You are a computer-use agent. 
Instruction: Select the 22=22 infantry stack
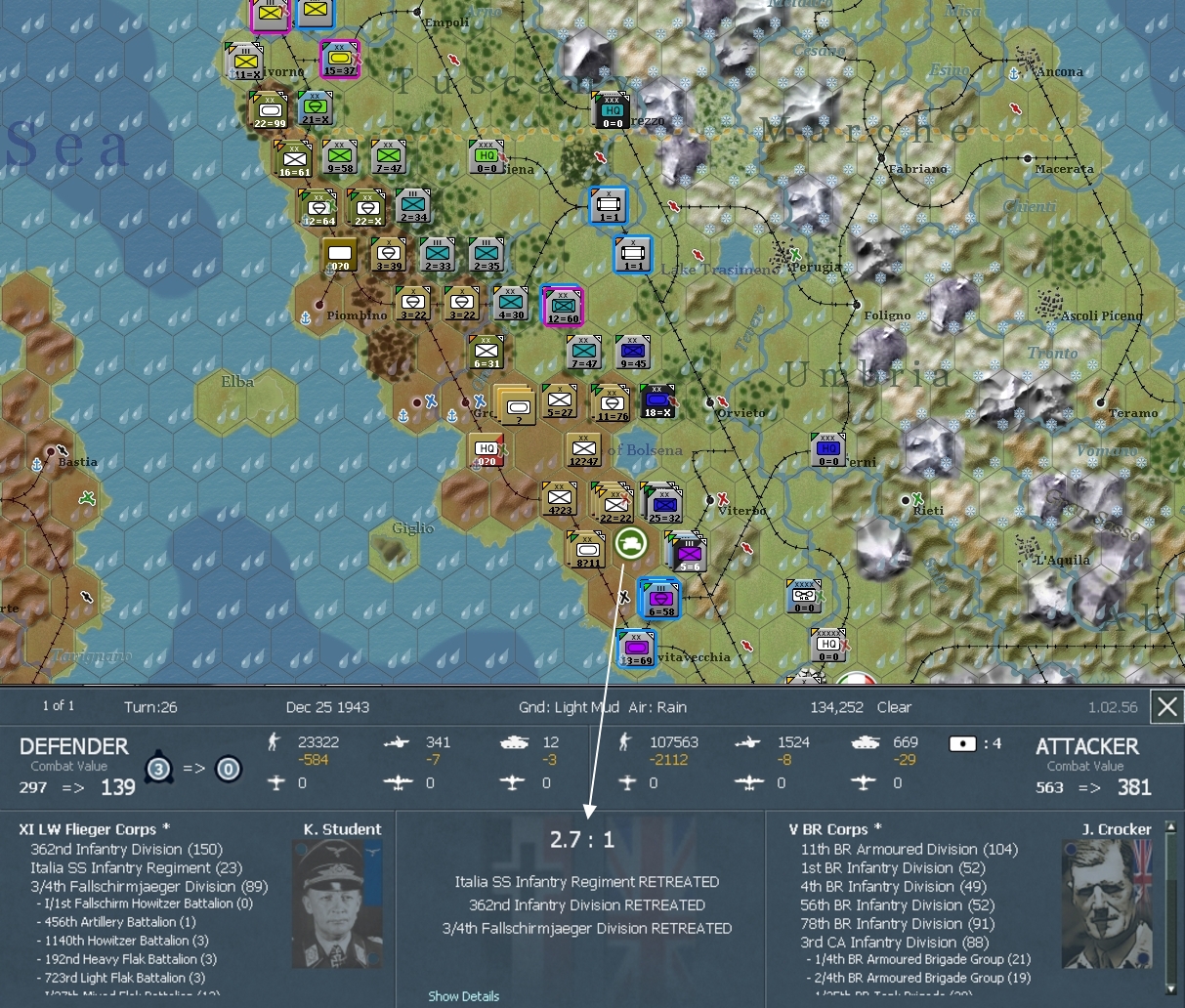pos(614,503)
